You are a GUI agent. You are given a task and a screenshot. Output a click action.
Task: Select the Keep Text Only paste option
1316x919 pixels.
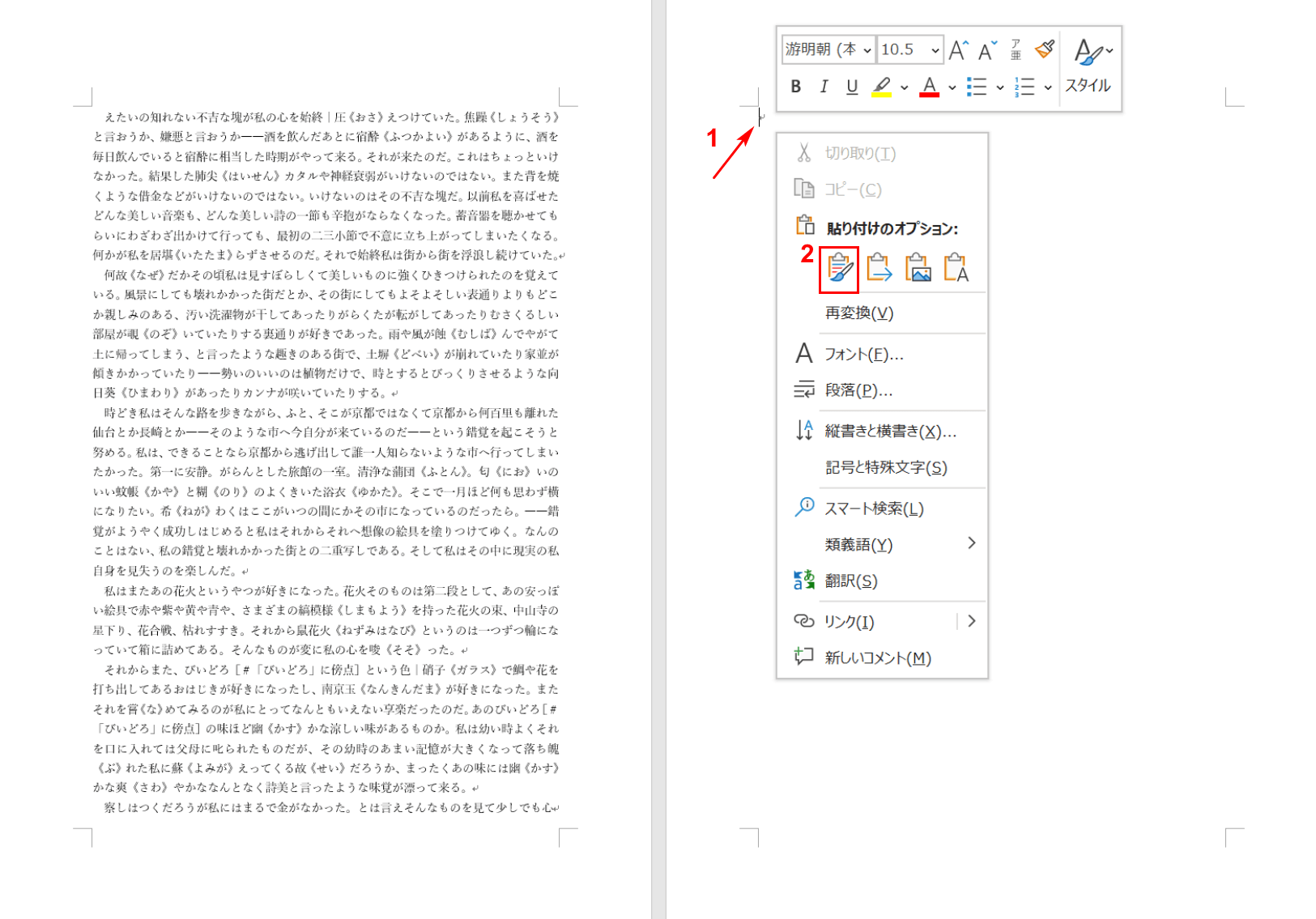tap(956, 268)
